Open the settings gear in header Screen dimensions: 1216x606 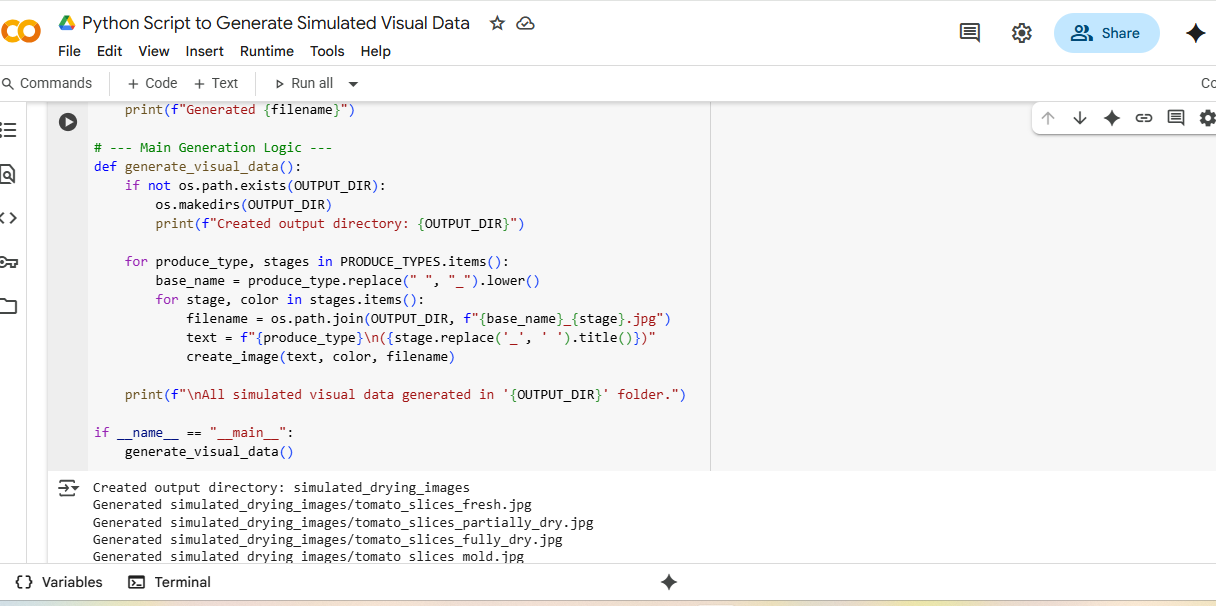pyautogui.click(x=1021, y=33)
